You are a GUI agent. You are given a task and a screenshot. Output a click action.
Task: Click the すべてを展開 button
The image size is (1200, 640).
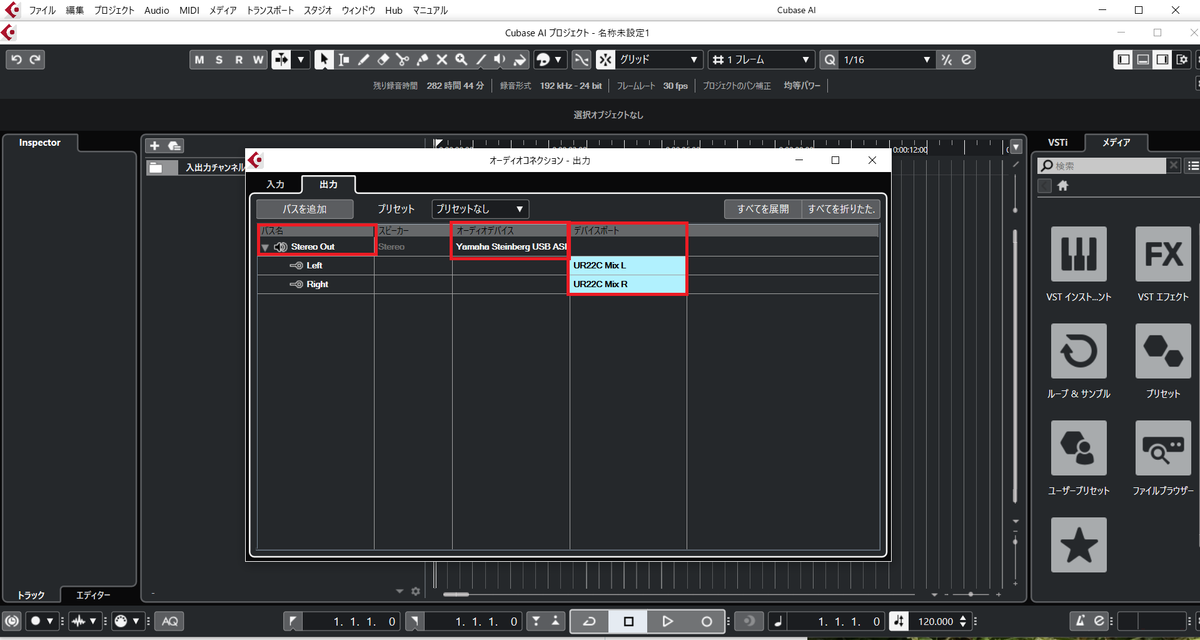[x=763, y=209]
